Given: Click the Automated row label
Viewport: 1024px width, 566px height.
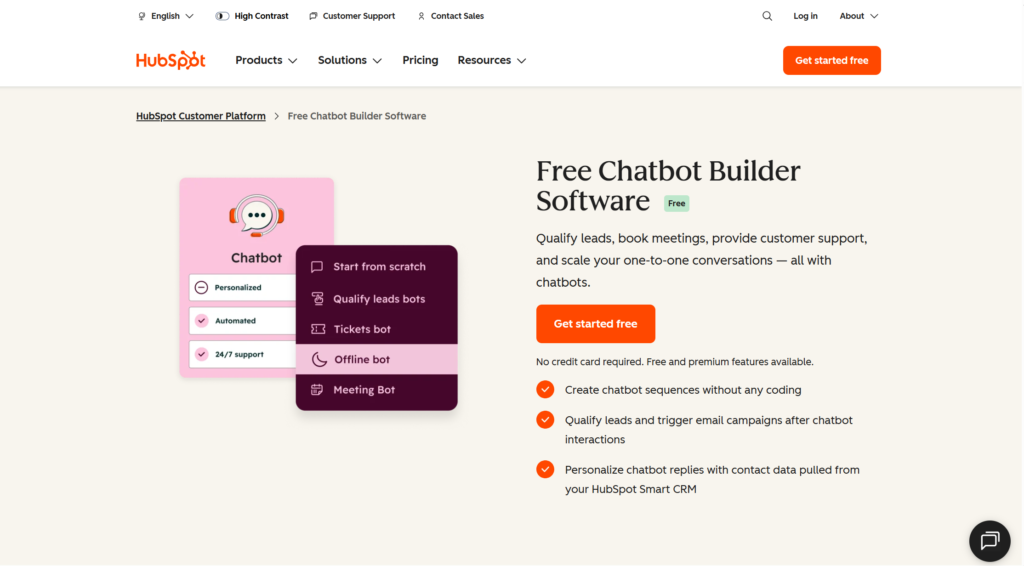Looking at the screenshot, I should pos(235,321).
